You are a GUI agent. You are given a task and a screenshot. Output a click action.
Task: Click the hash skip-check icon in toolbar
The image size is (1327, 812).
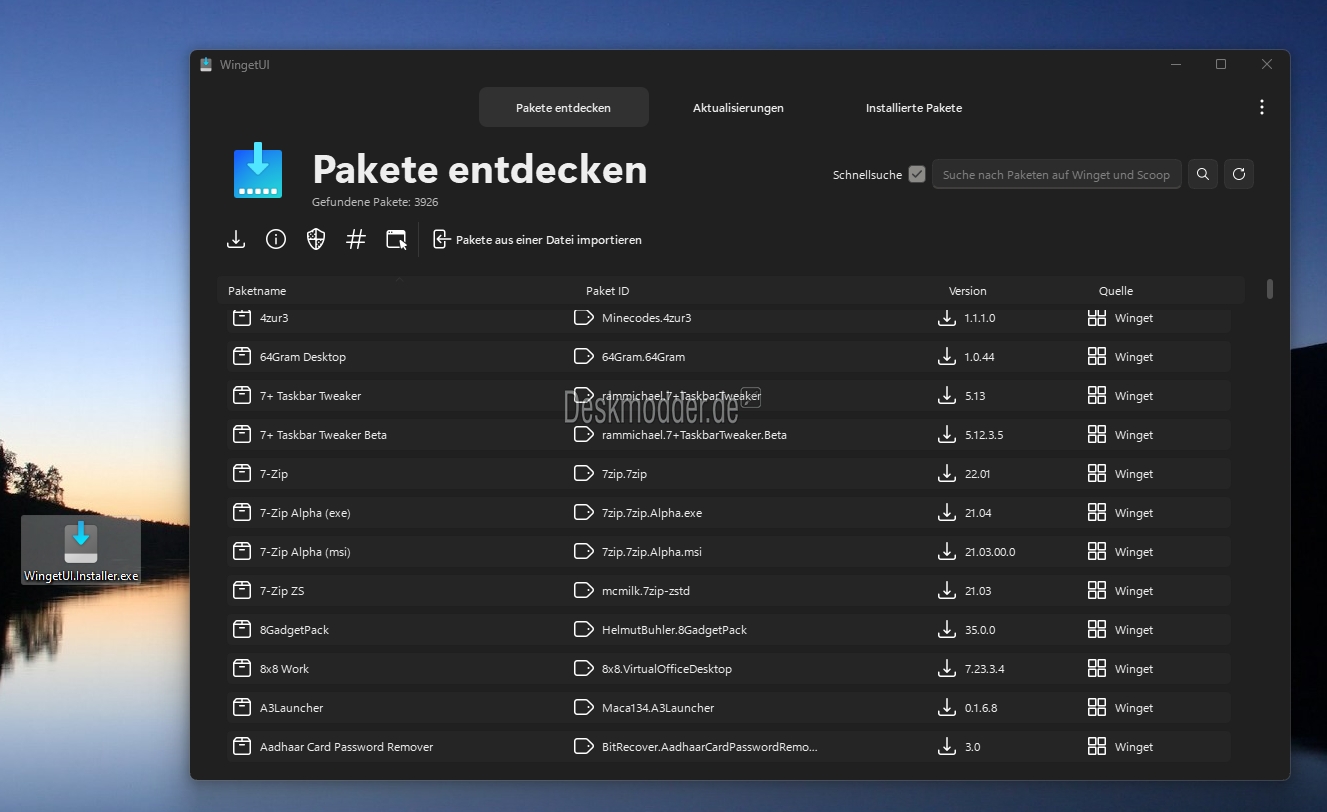pos(356,239)
